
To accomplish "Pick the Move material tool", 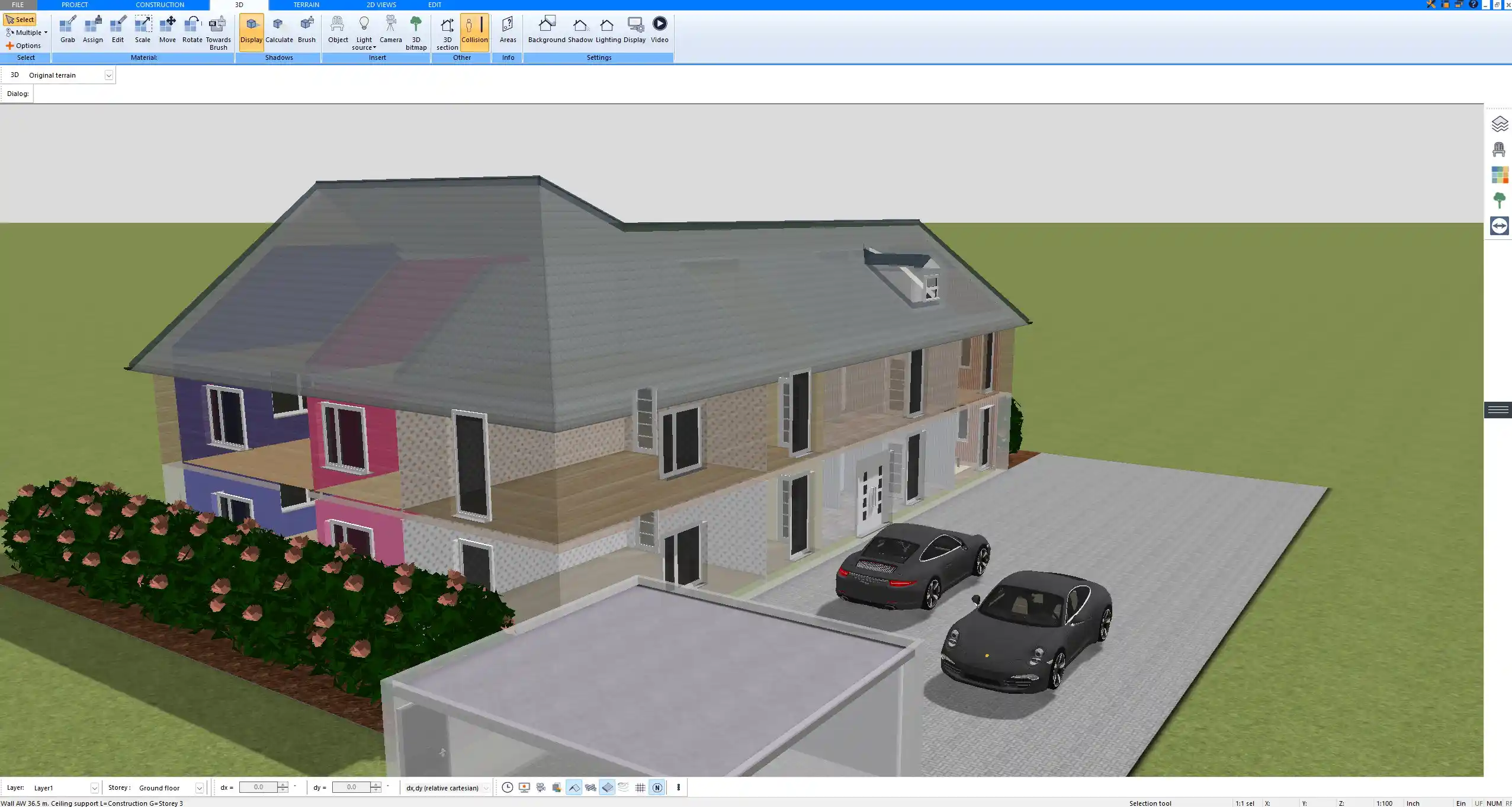I will (168, 30).
